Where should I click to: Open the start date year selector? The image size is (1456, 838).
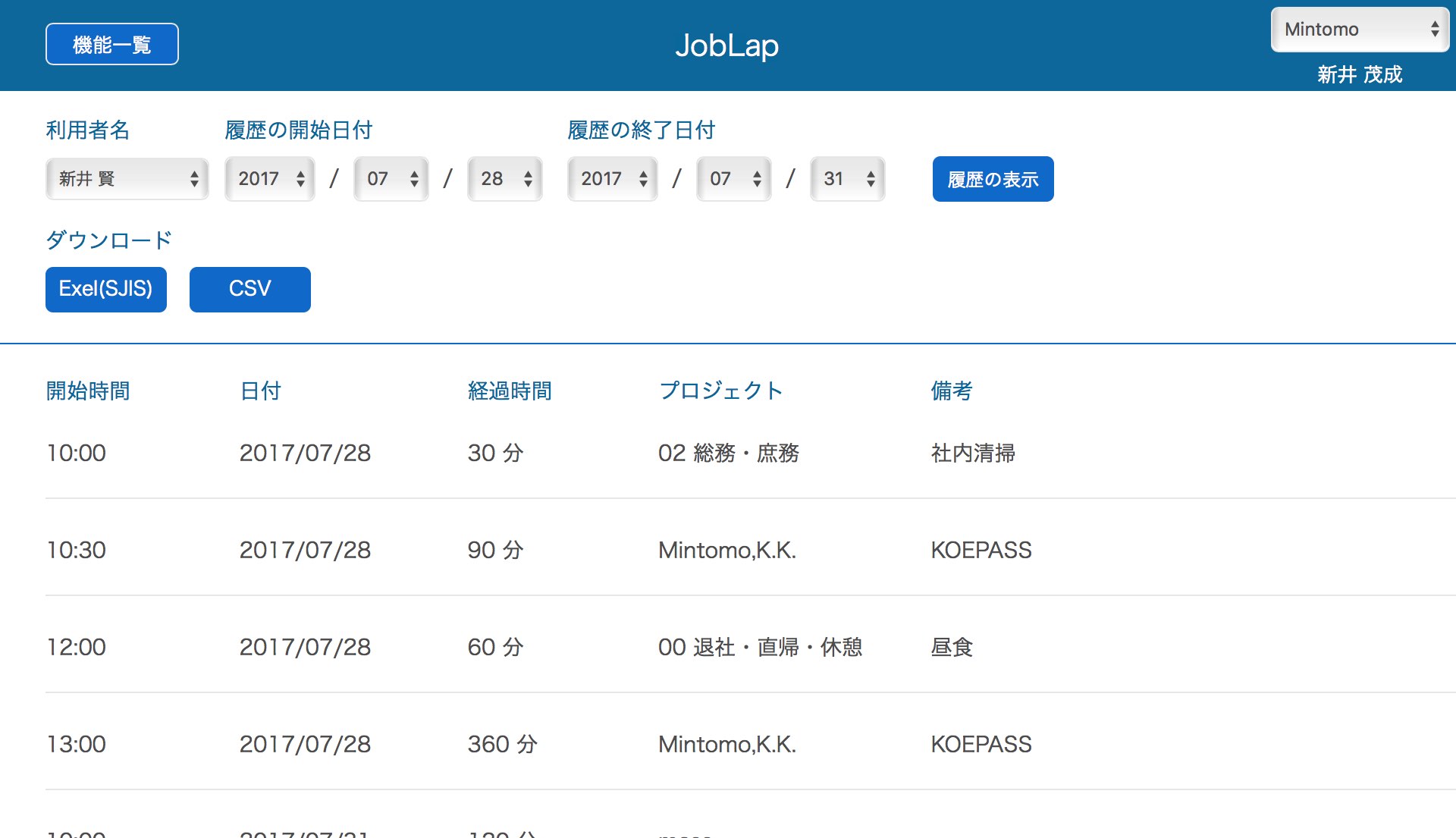269,179
